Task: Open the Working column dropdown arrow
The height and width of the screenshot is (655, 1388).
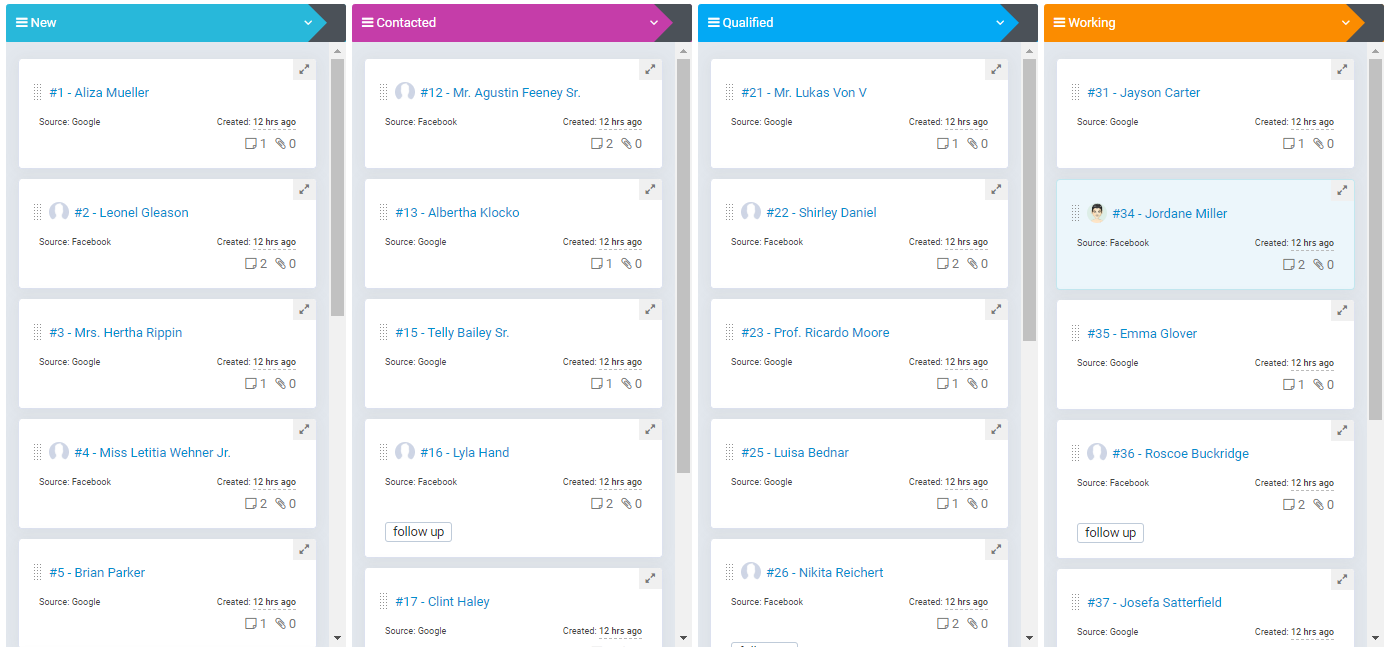Action: point(1346,23)
